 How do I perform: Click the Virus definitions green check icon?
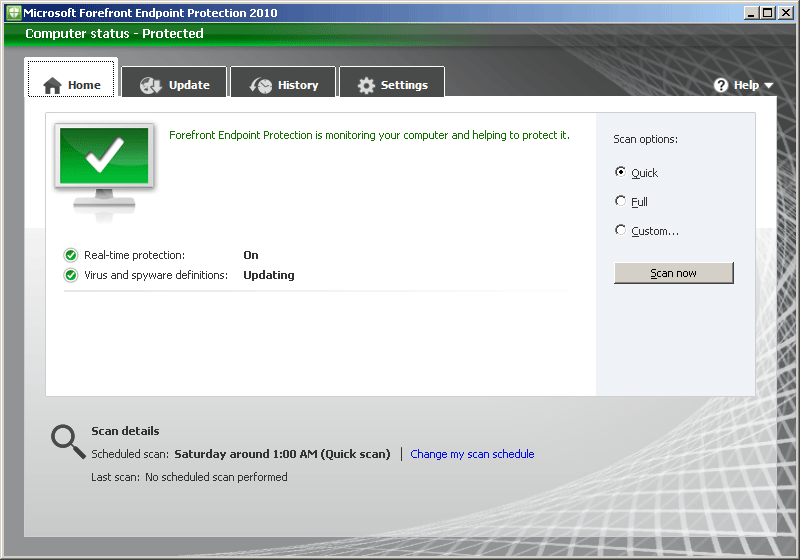click(x=70, y=275)
